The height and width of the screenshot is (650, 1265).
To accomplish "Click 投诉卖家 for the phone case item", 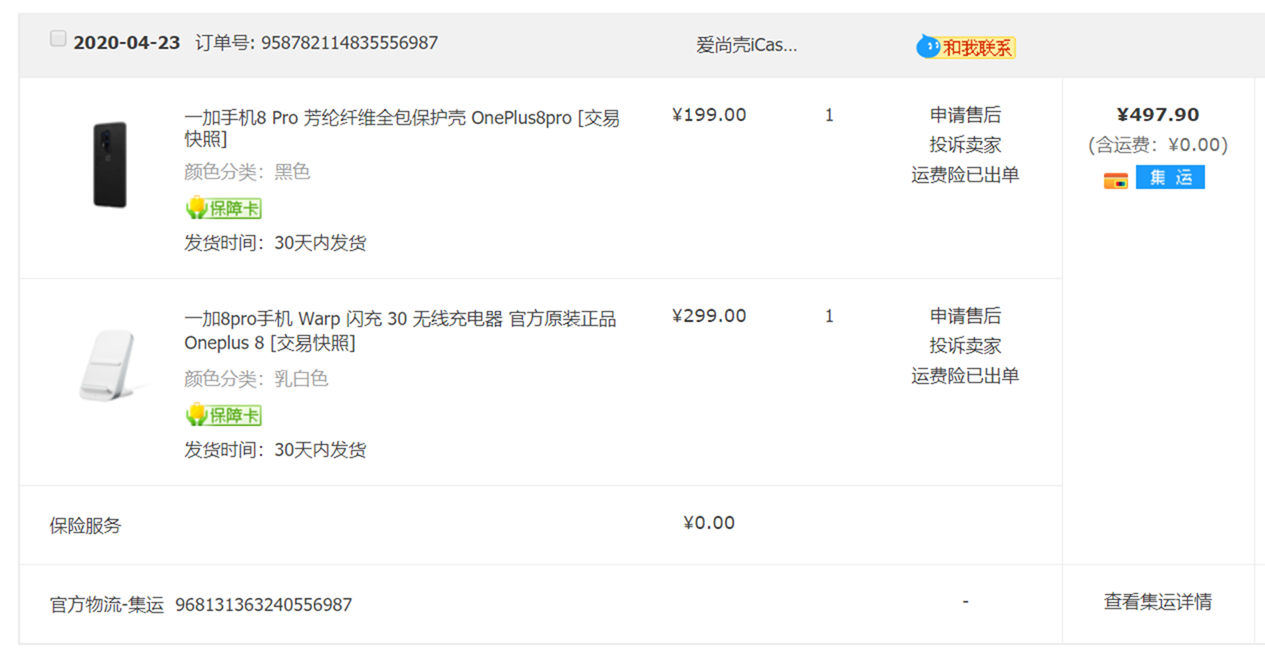I will [965, 145].
